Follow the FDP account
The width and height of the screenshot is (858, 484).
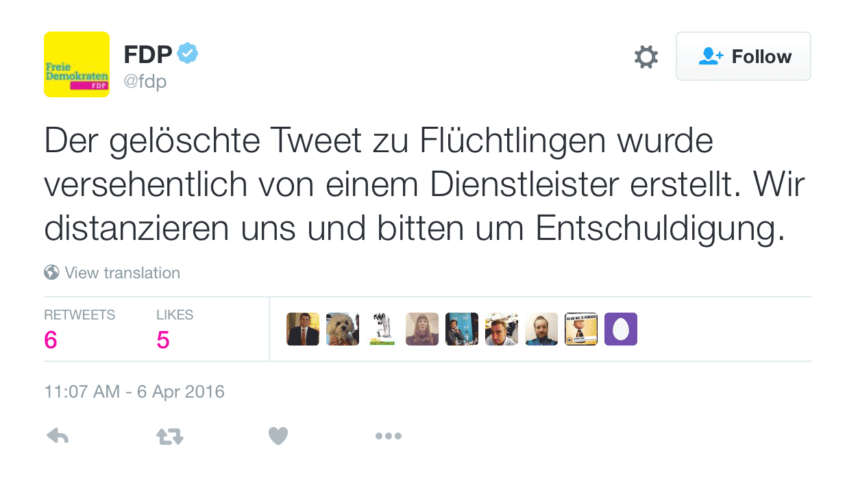(743, 57)
